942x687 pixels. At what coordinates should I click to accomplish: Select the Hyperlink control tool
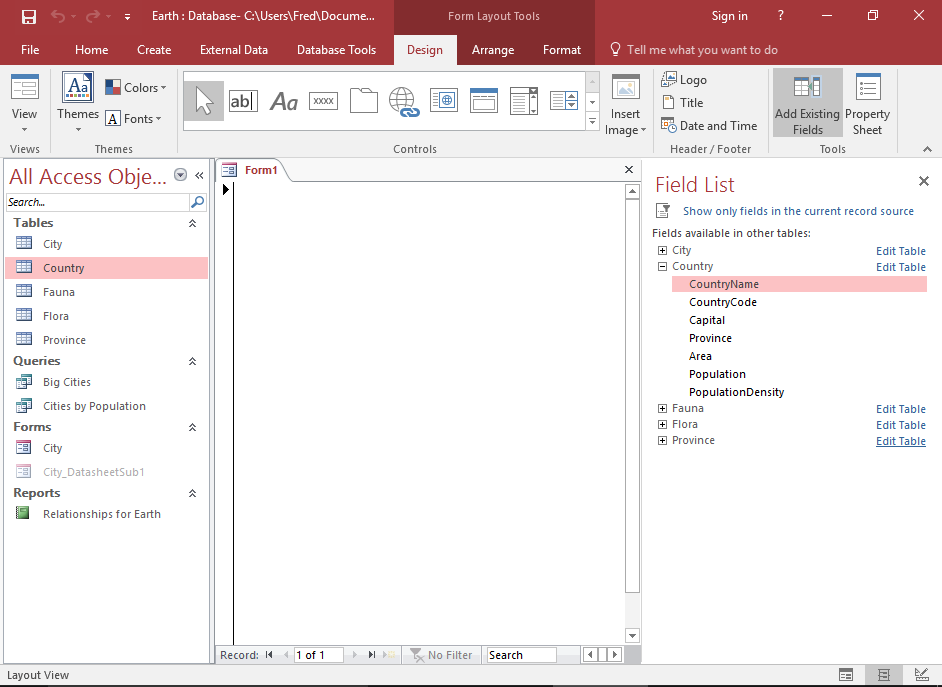403,100
